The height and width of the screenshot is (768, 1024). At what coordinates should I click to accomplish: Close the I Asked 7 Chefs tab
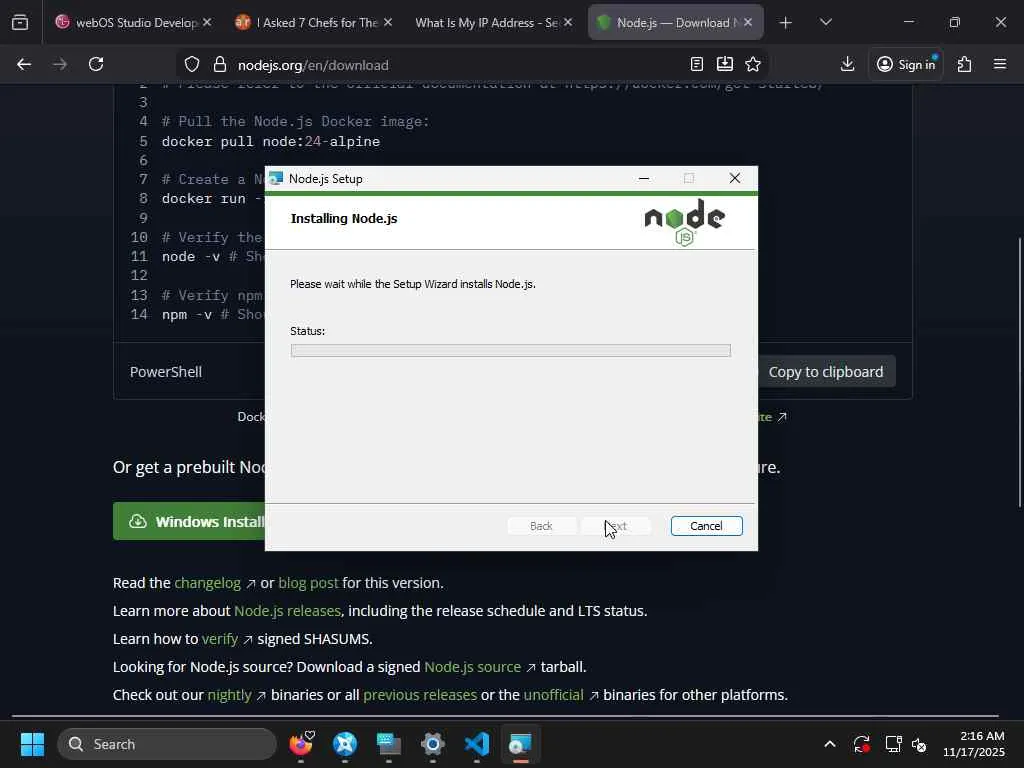click(x=388, y=22)
